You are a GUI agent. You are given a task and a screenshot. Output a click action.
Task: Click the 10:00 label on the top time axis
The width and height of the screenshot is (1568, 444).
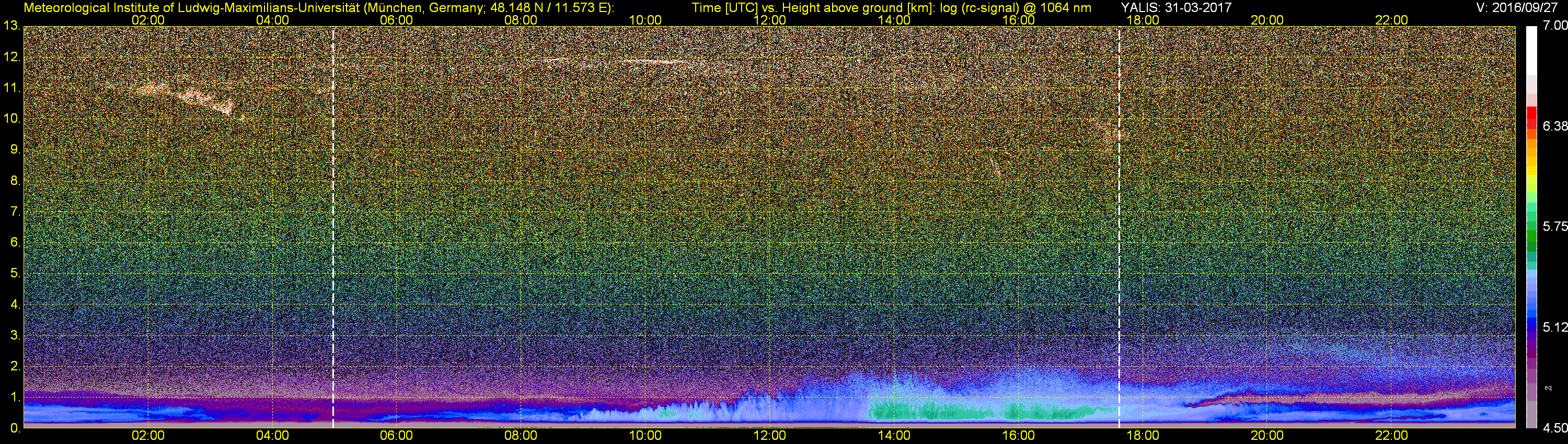645,20
